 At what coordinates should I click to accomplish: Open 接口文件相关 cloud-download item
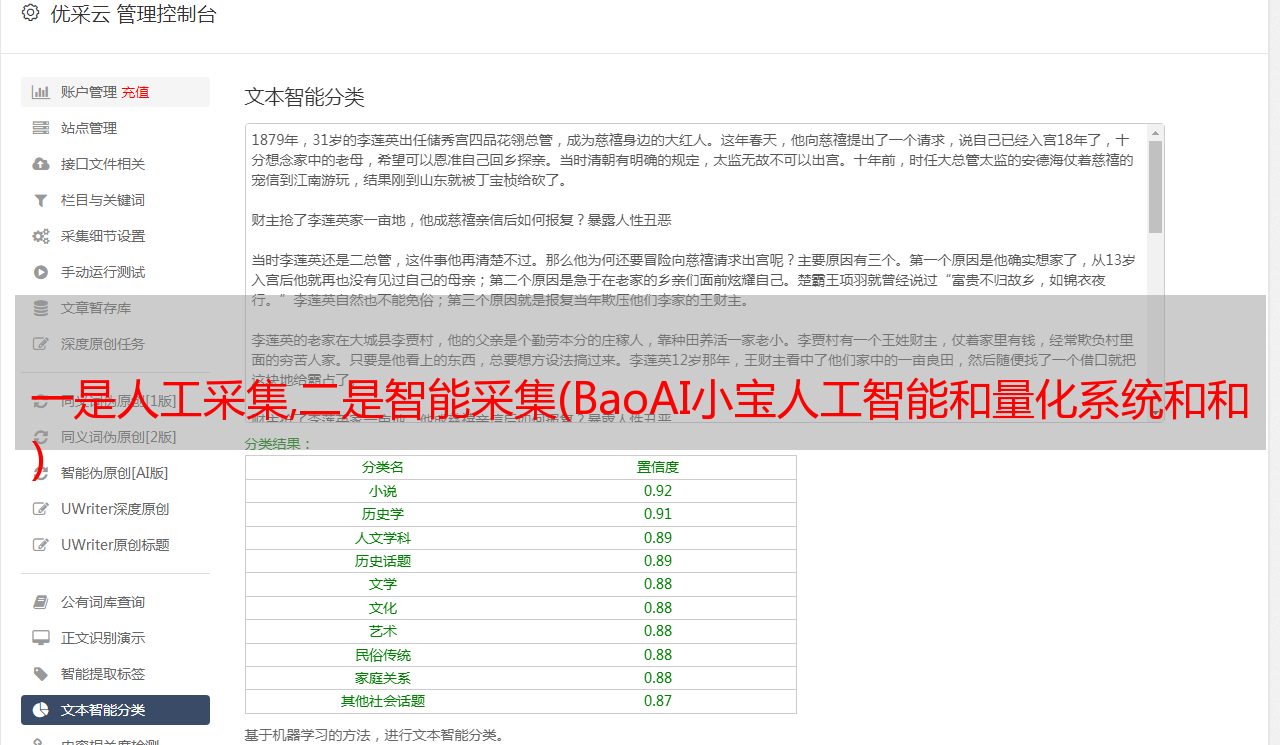[115, 164]
